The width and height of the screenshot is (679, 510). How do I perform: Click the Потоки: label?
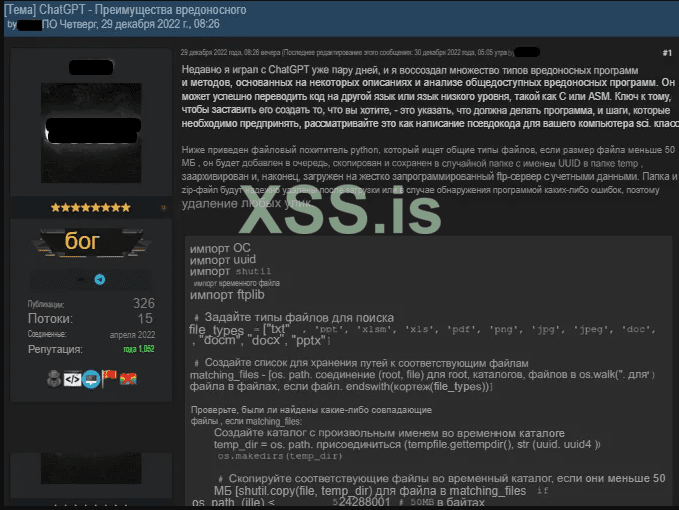[50, 319]
